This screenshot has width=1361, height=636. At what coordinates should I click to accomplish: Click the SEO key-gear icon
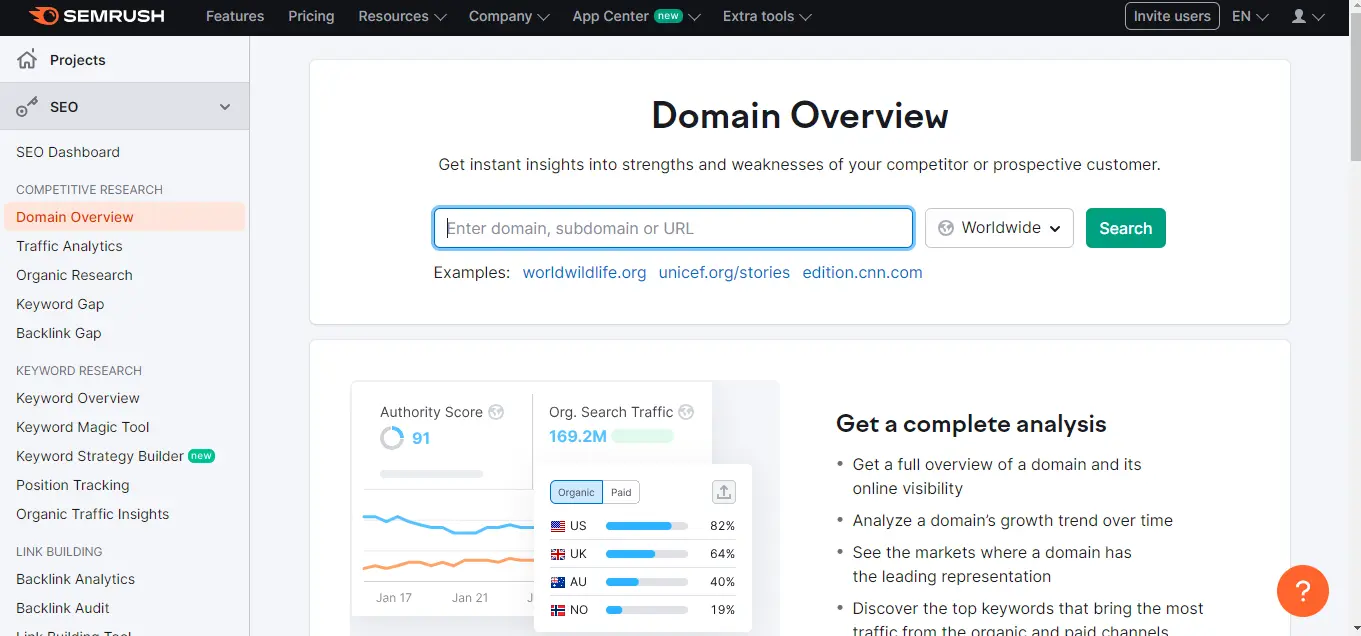click(27, 107)
